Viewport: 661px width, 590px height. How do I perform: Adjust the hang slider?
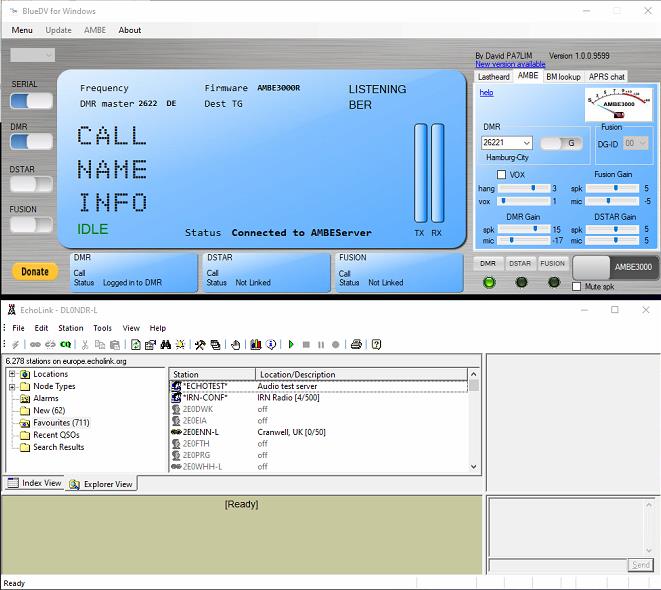pos(524,188)
